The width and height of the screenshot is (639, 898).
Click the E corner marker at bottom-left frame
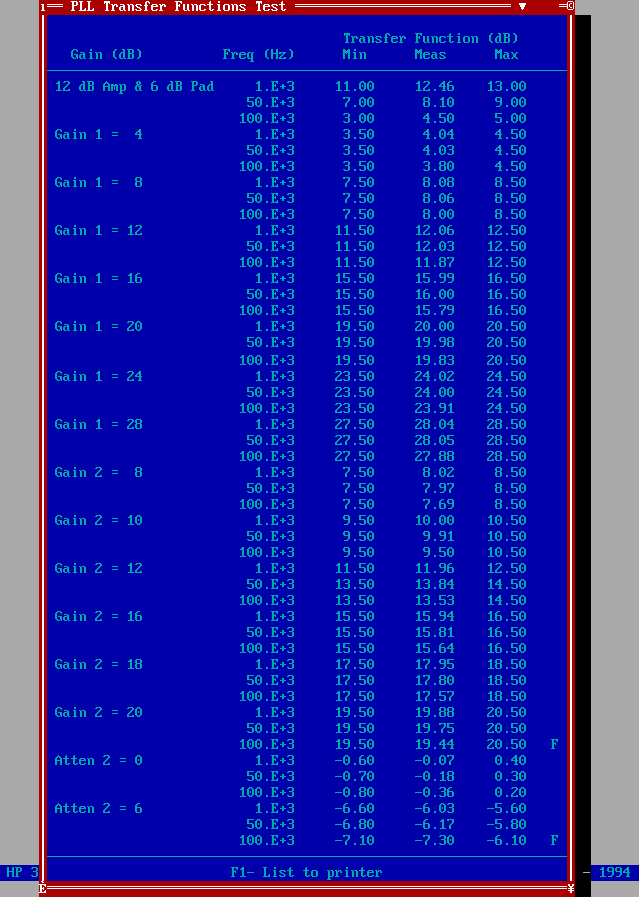42,888
